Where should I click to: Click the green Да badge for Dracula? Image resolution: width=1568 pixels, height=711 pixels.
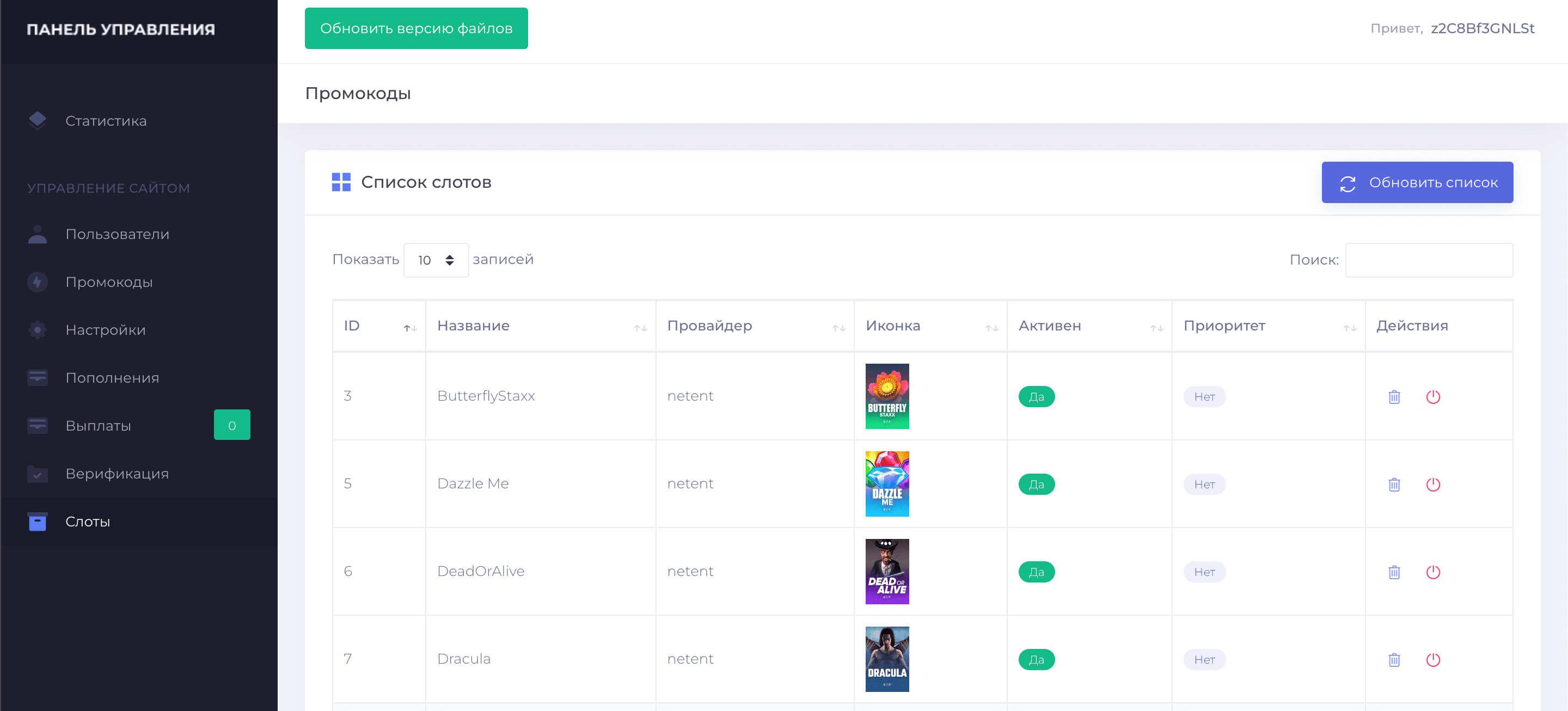(x=1036, y=660)
